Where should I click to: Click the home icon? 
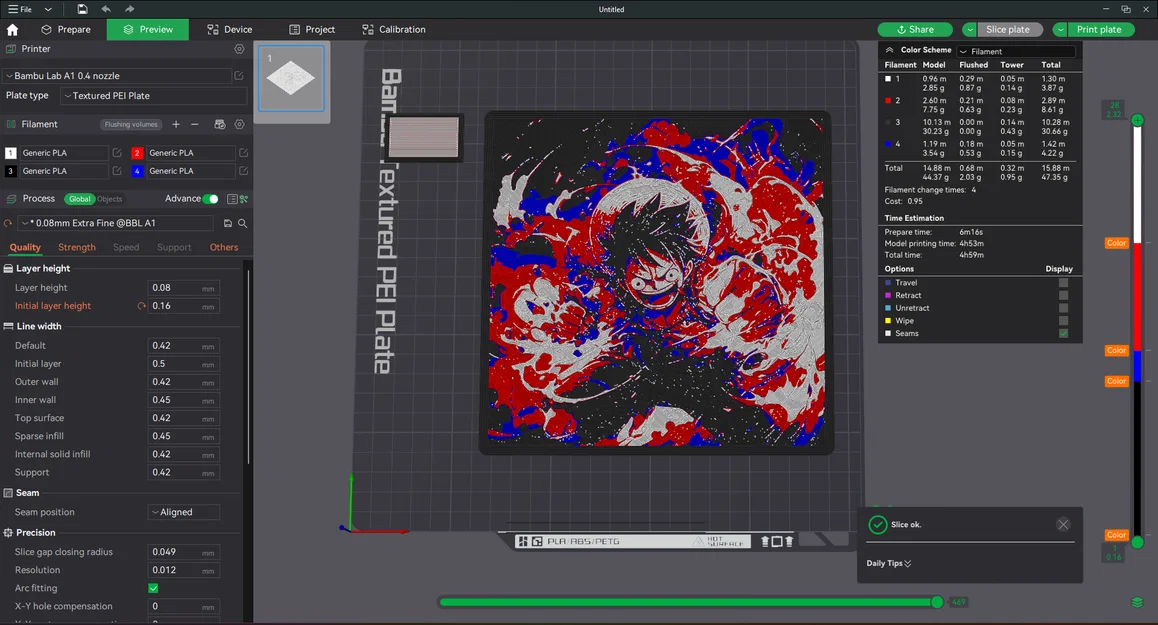[x=12, y=30]
